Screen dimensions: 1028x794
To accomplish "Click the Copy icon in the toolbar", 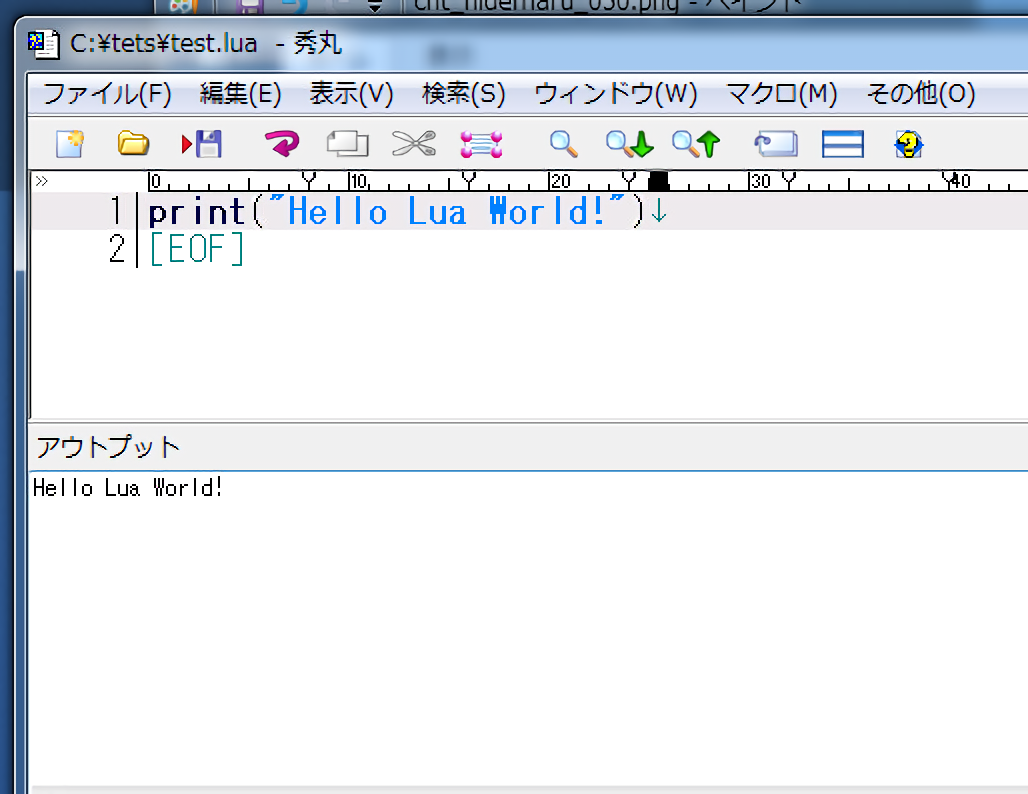I will coord(347,144).
